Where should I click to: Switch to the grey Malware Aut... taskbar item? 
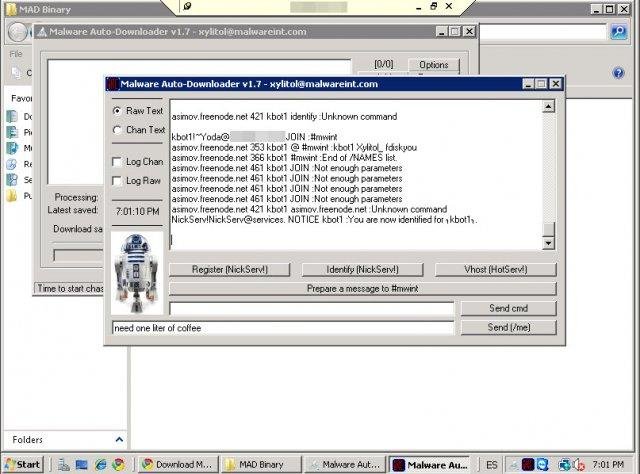pyautogui.click(x=345, y=465)
